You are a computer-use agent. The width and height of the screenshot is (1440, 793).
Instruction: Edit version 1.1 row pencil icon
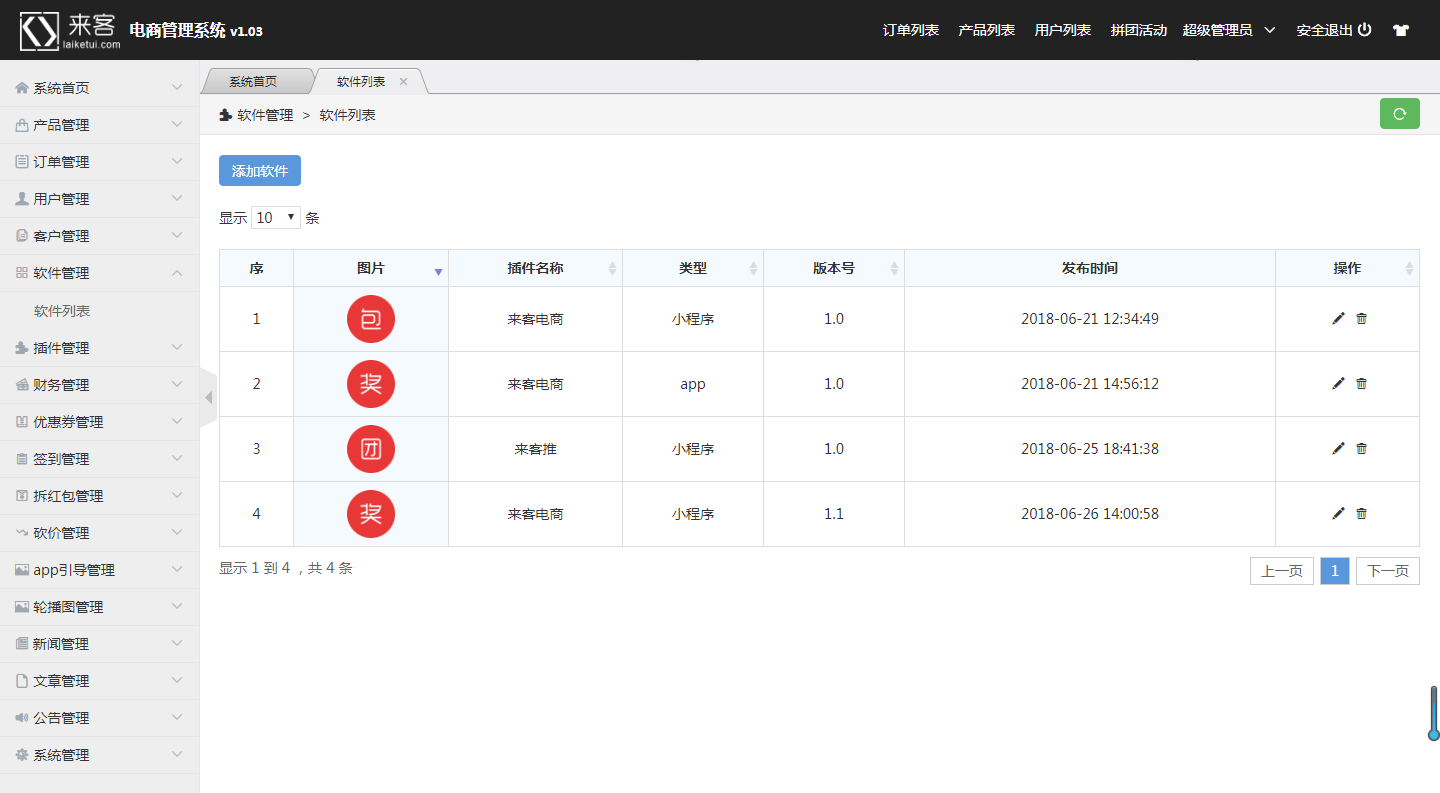(1339, 513)
